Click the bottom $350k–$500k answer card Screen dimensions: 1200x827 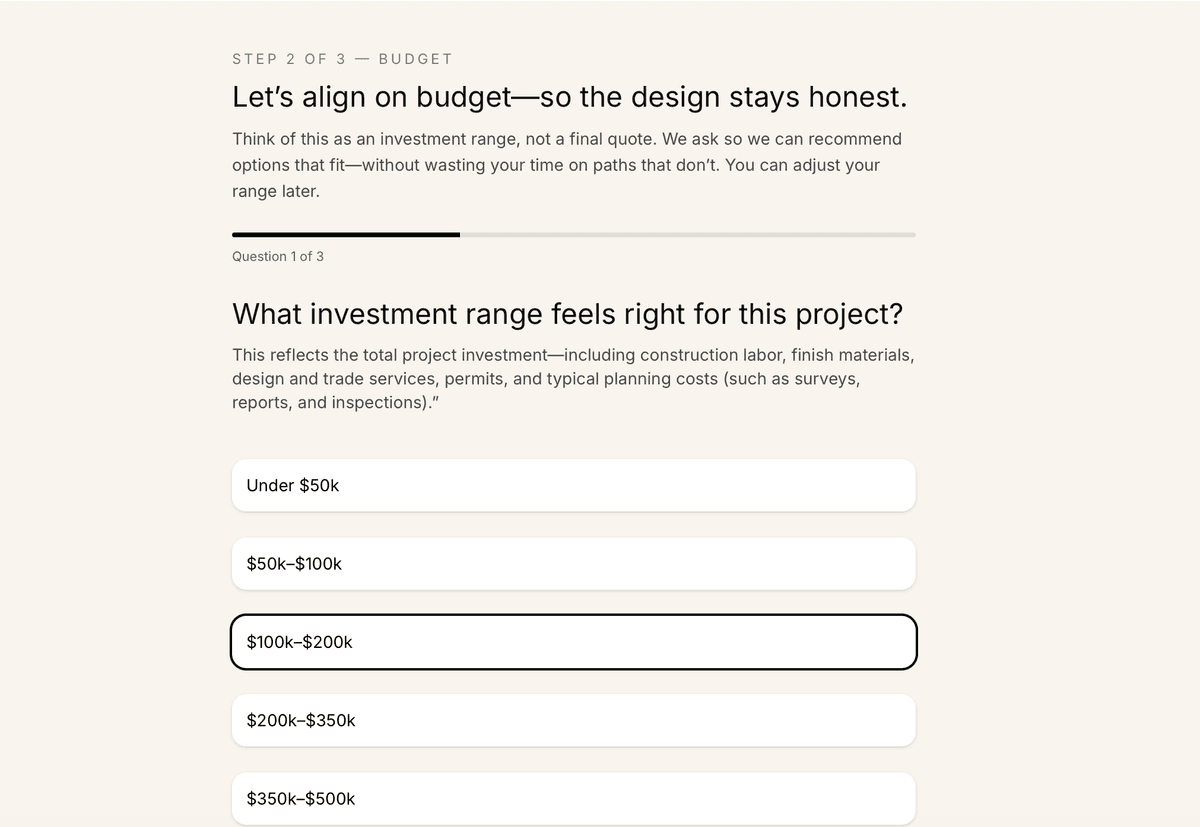573,797
